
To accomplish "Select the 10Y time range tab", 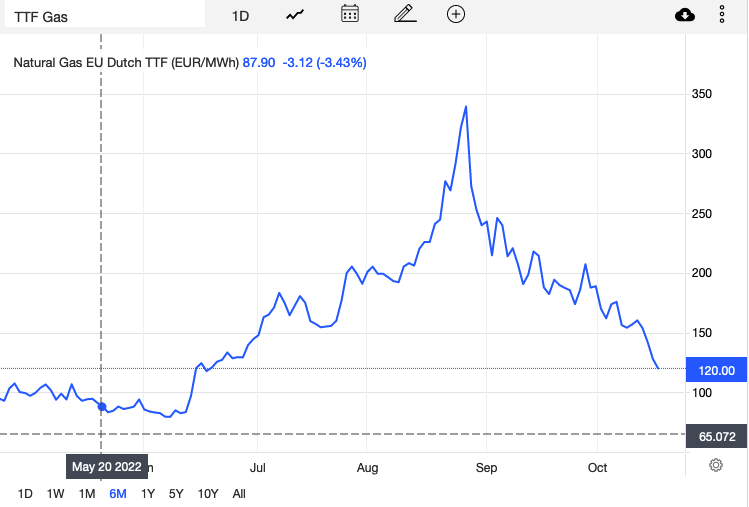I will tap(208, 494).
